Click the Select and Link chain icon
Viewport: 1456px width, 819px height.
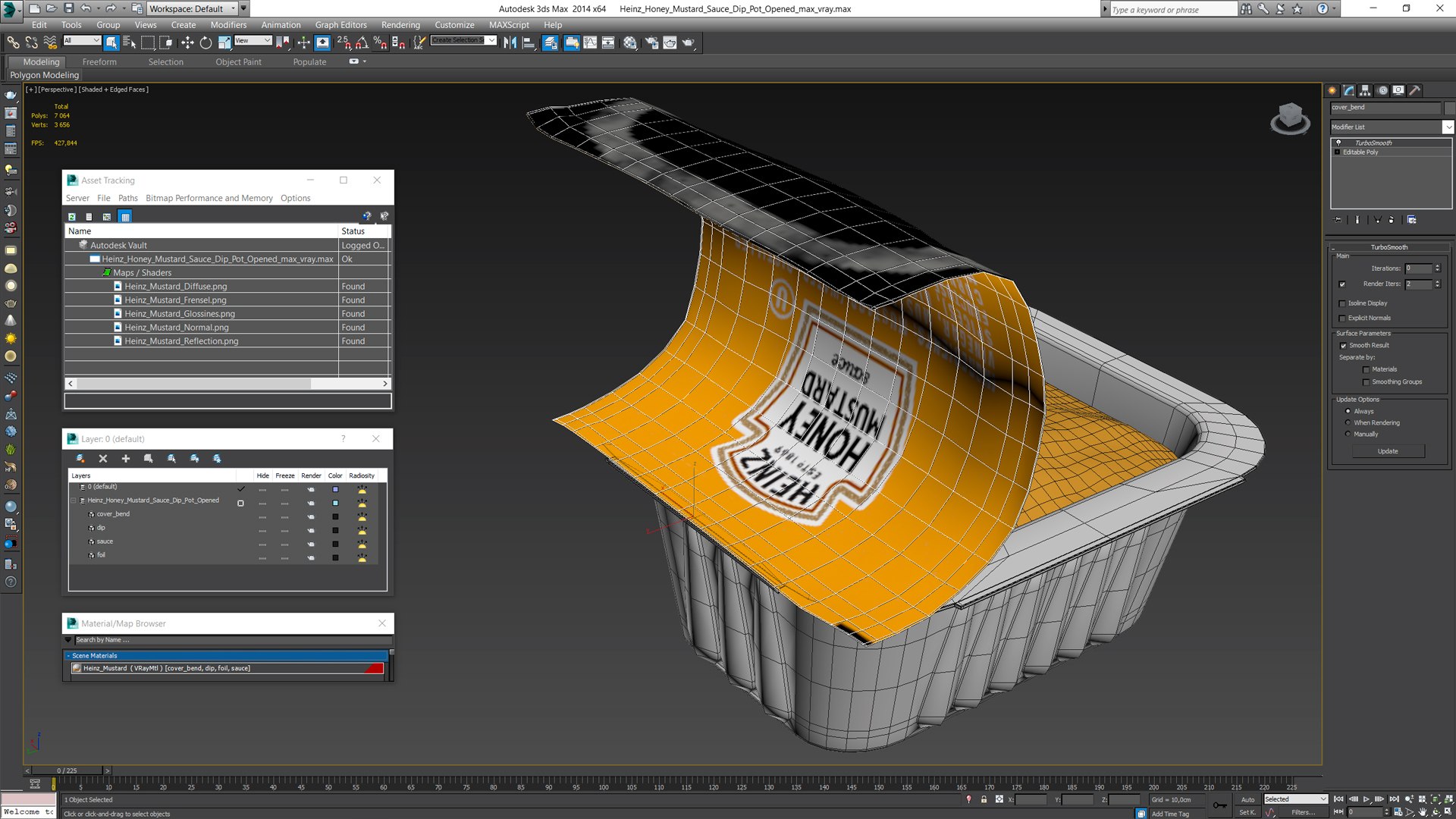click(13, 43)
